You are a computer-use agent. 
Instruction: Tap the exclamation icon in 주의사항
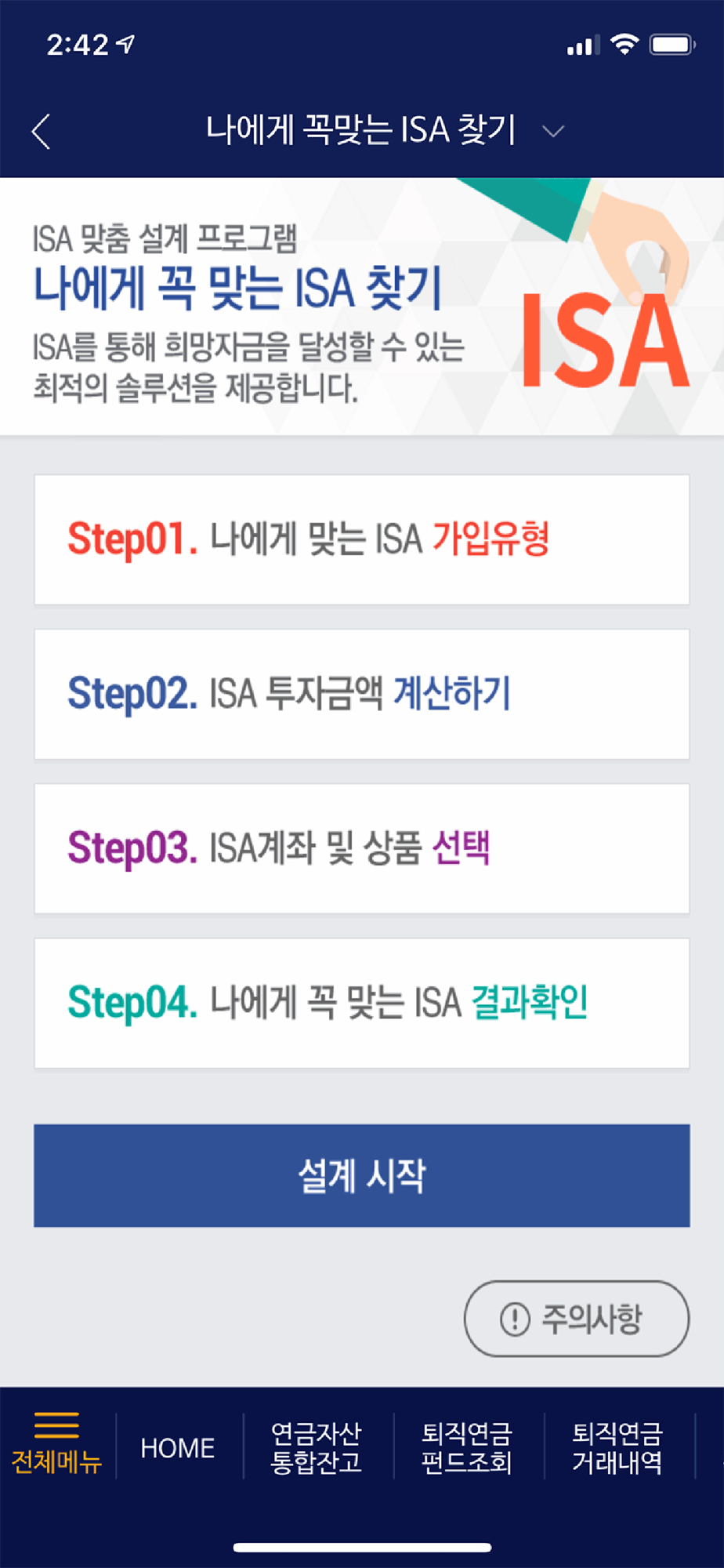[515, 1319]
